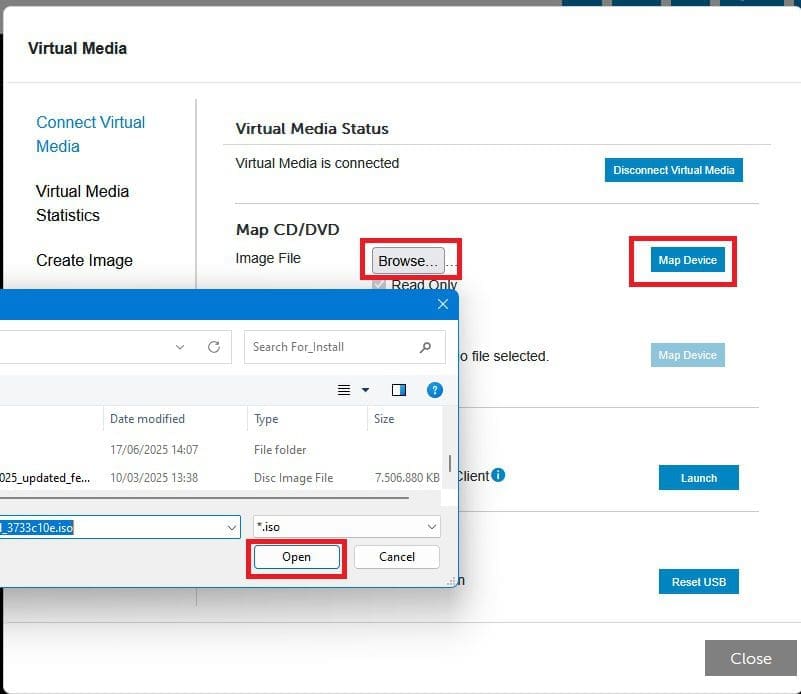Click Browse for image file

coord(408,261)
